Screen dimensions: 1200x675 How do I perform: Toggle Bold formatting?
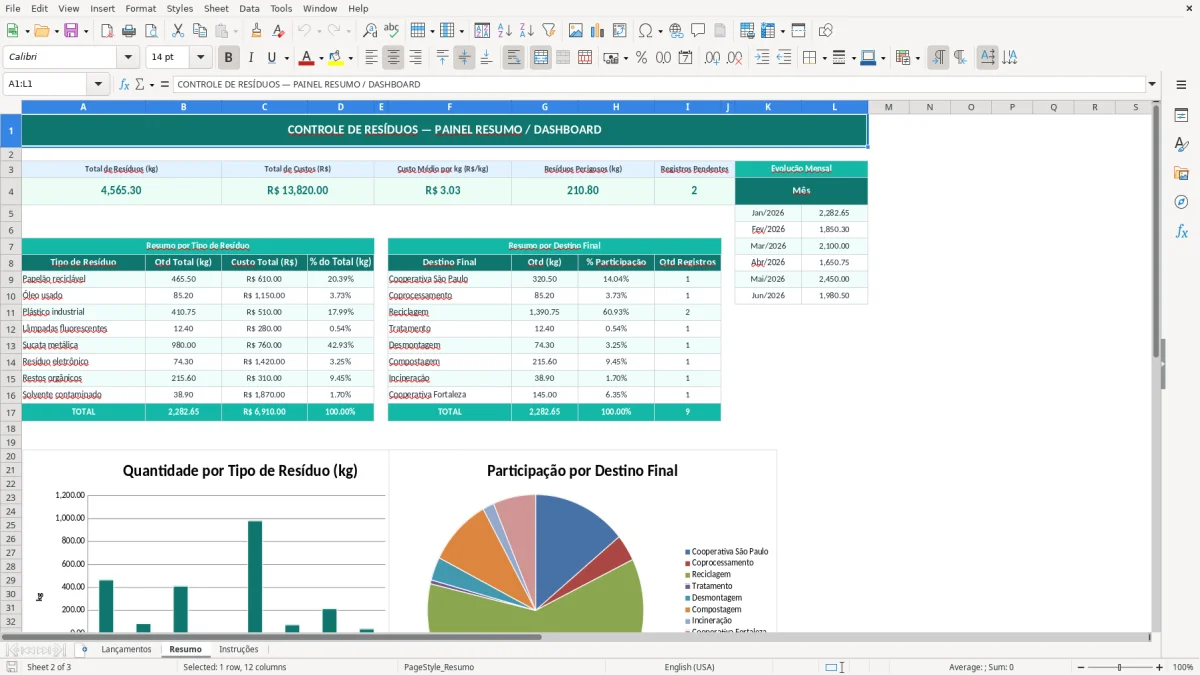[228, 58]
